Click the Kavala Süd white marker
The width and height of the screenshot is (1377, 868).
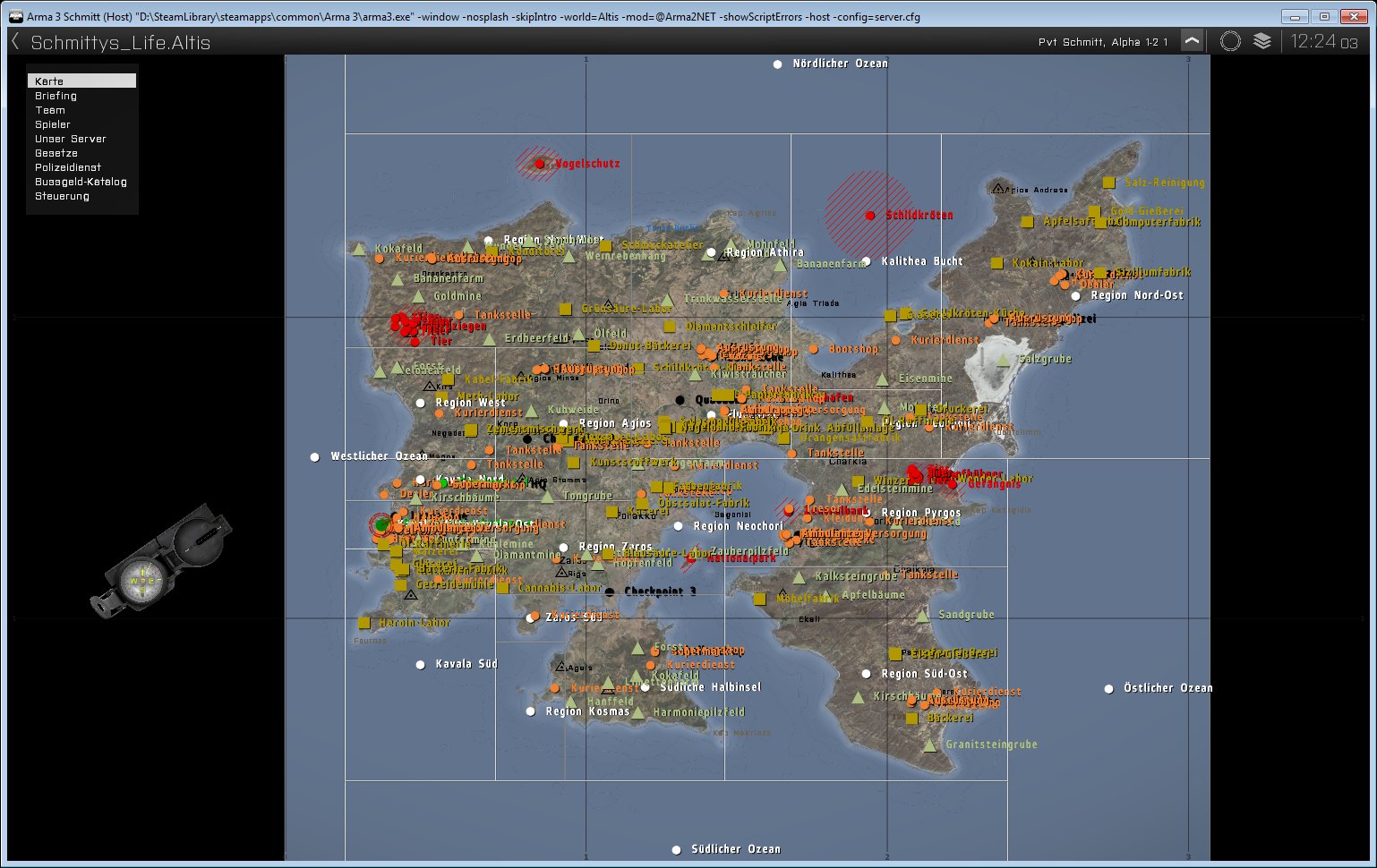click(420, 665)
